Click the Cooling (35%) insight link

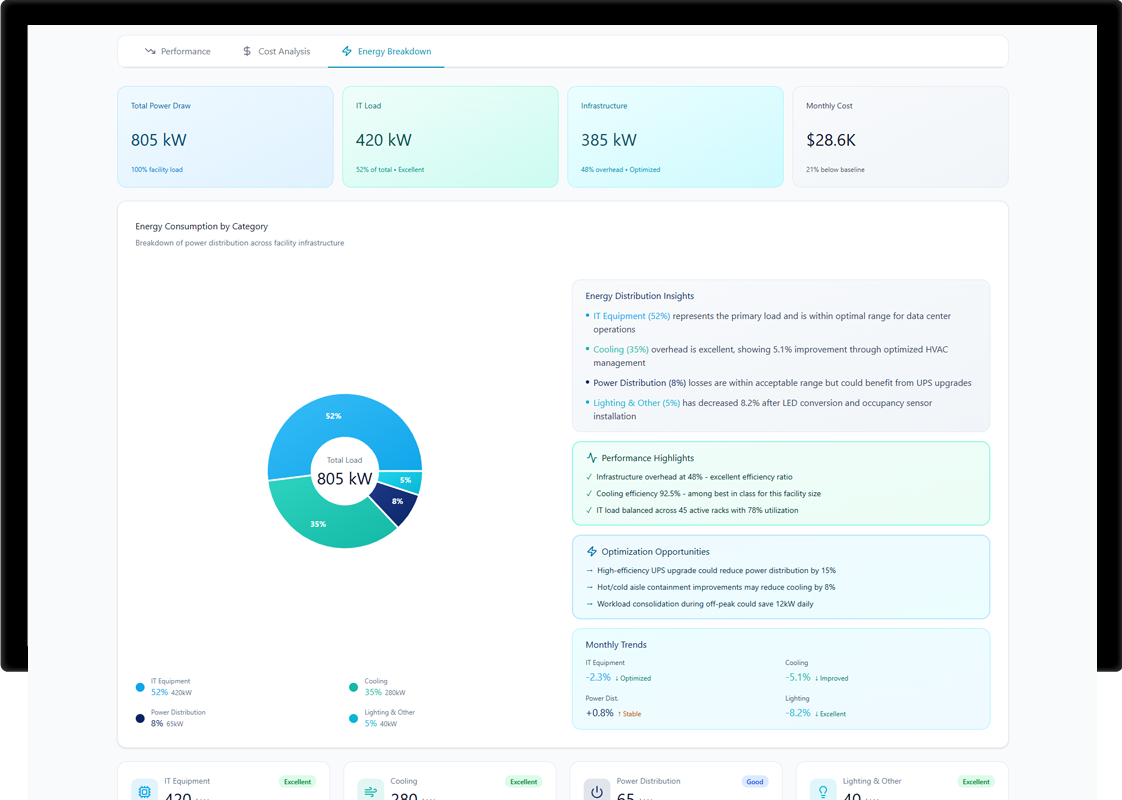(x=621, y=350)
